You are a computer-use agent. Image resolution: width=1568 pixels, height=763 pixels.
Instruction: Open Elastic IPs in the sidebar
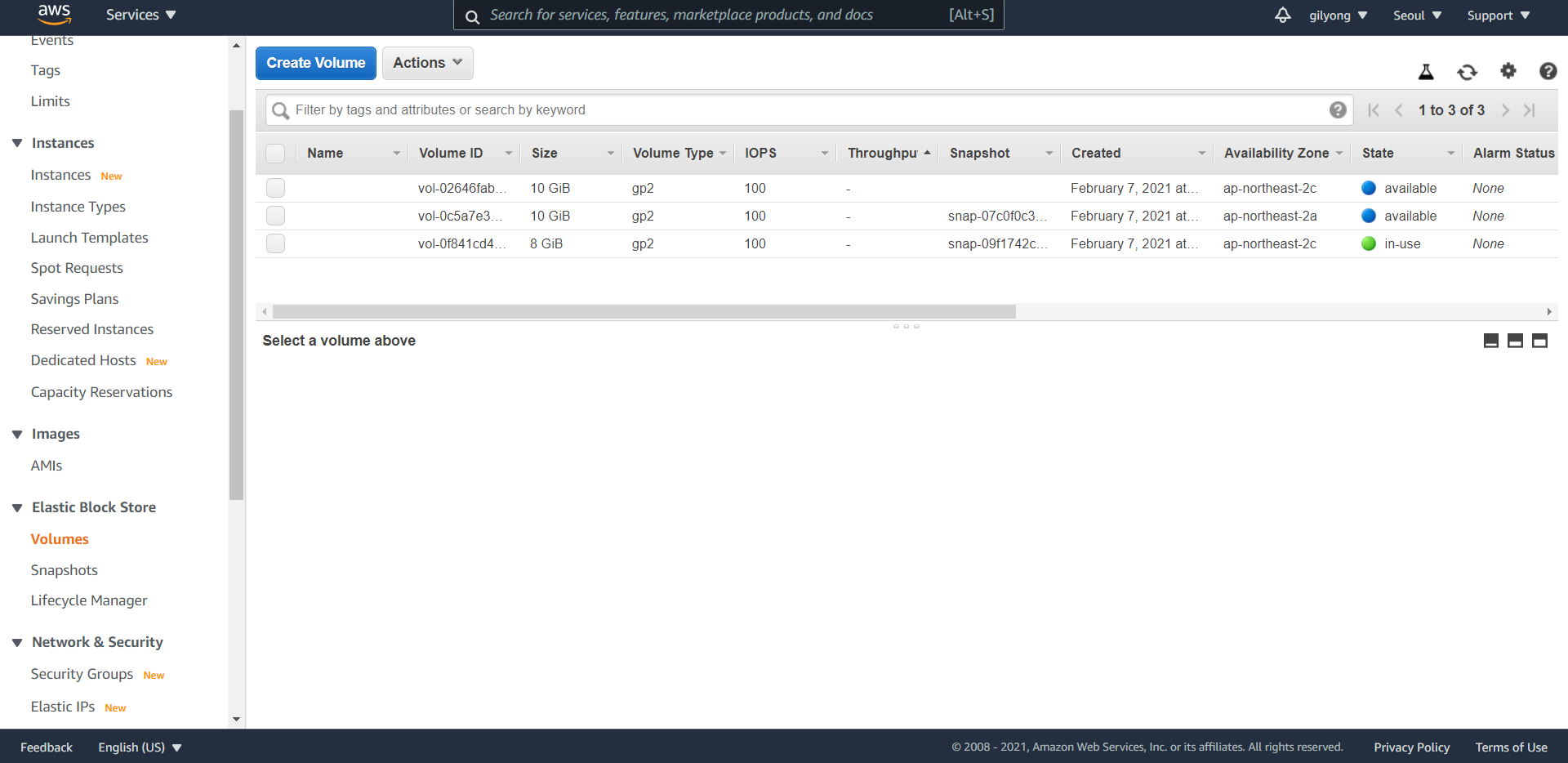(x=63, y=707)
